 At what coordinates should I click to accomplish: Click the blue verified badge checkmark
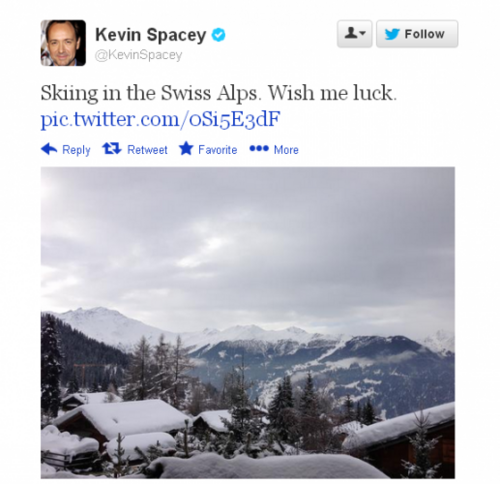pos(219,35)
